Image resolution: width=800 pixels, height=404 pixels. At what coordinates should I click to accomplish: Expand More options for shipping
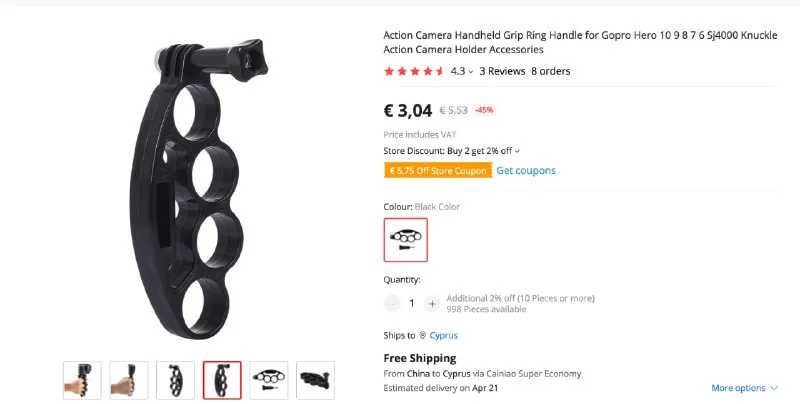(744, 388)
